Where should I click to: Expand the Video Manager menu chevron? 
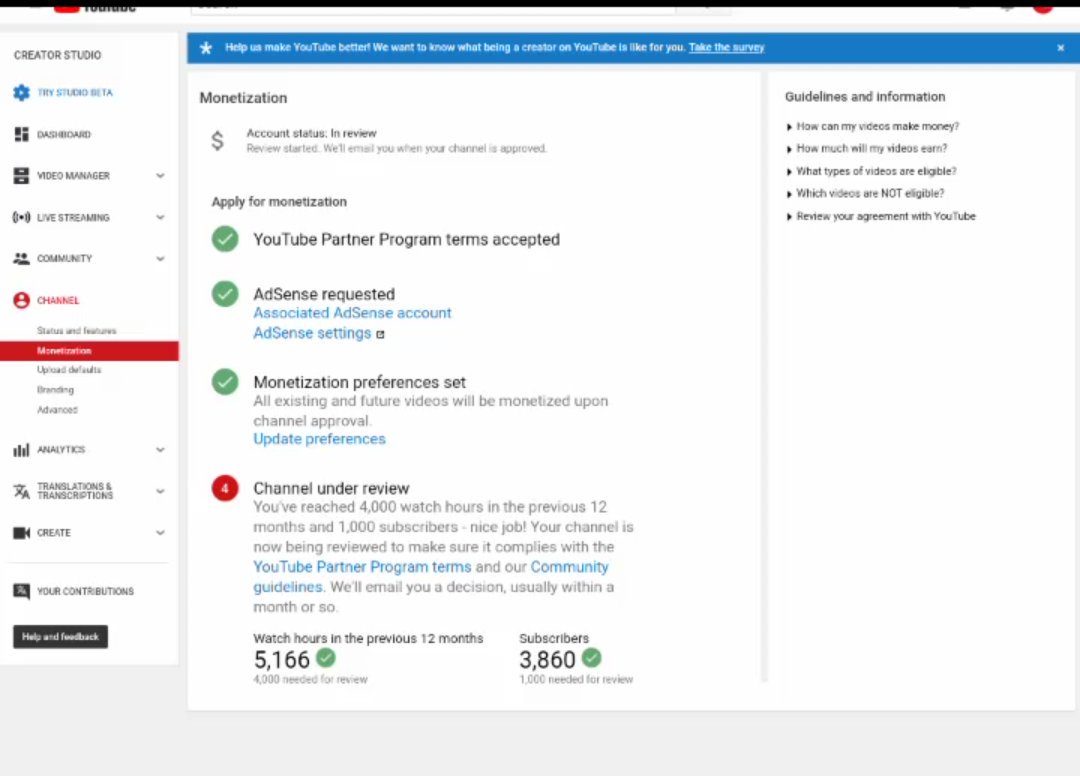(160, 176)
